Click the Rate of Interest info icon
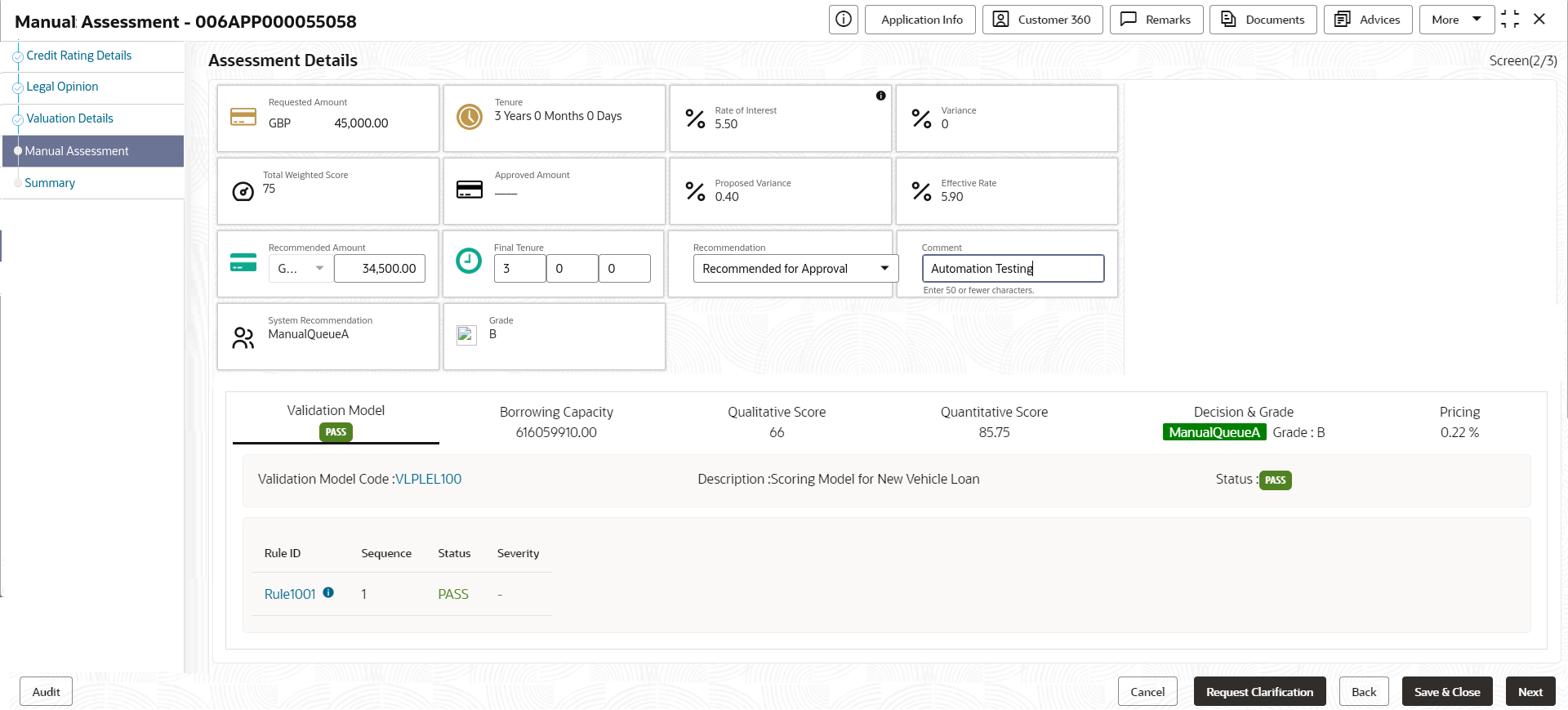 click(880, 96)
